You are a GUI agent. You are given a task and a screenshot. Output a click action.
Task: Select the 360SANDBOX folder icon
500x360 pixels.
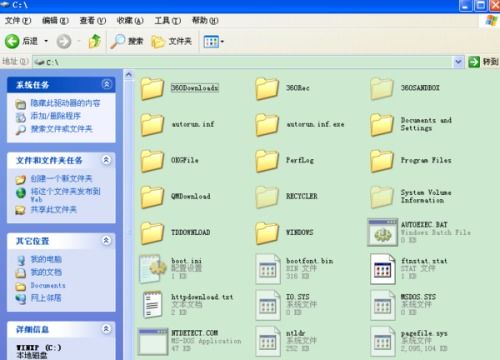382,88
